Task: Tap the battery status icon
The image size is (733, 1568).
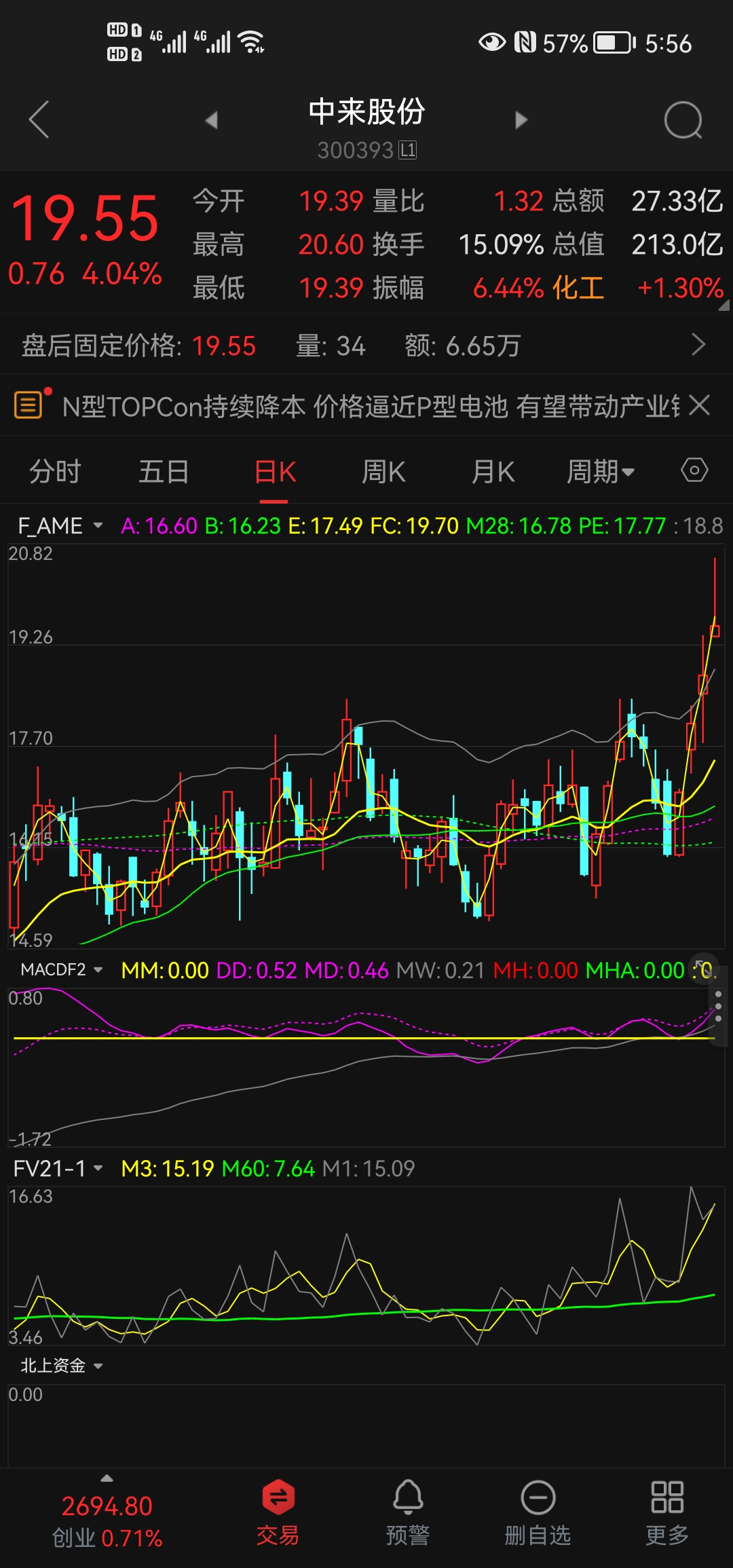Action: click(615, 43)
